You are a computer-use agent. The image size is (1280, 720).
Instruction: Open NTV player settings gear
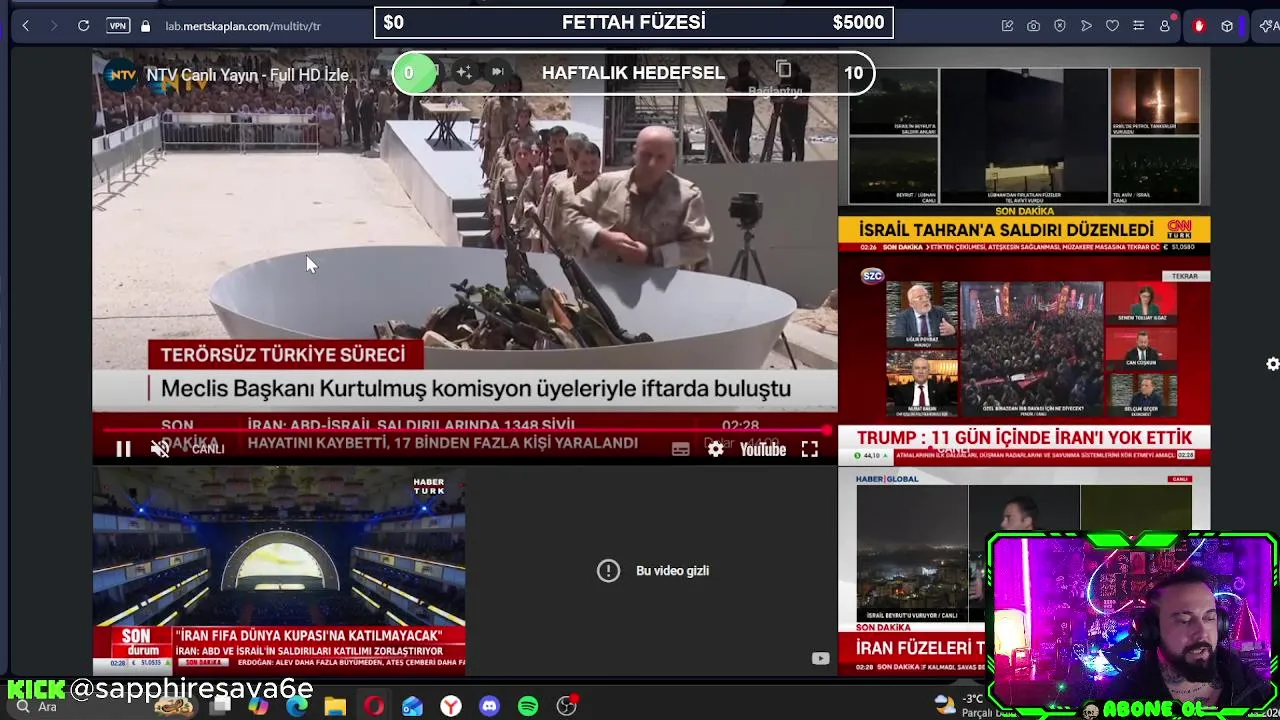point(716,450)
